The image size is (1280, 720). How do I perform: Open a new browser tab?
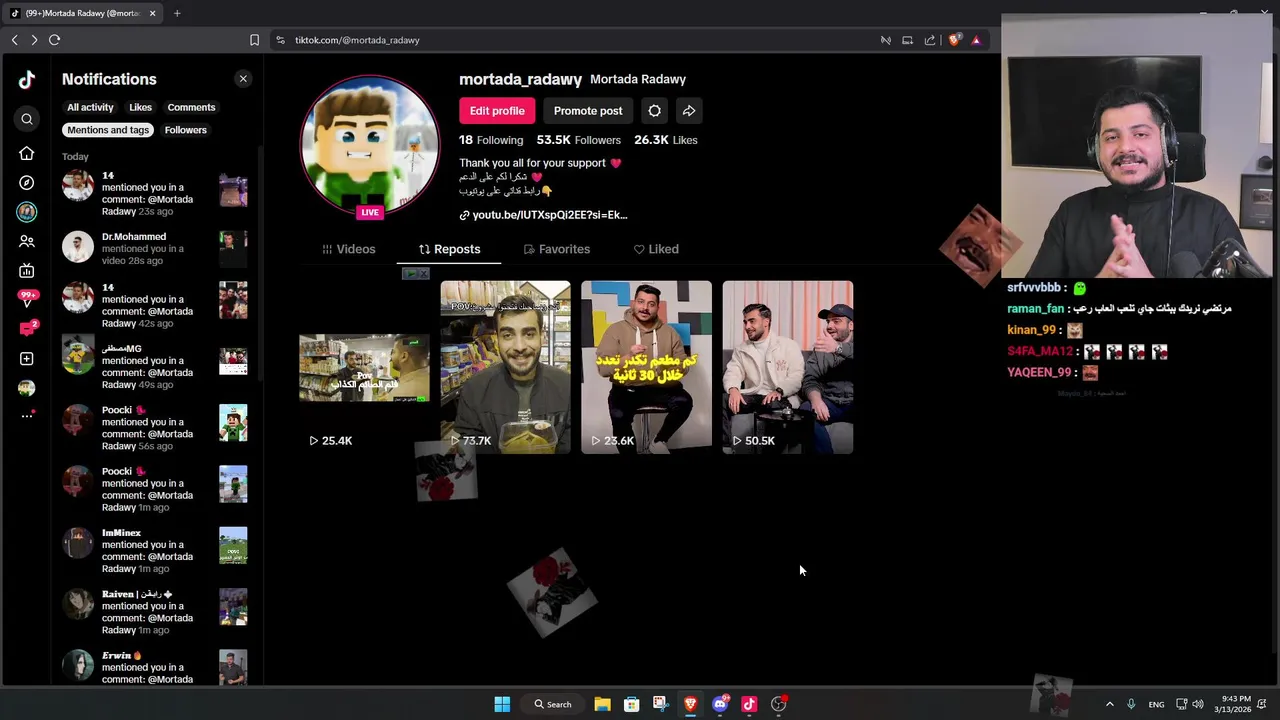click(177, 13)
